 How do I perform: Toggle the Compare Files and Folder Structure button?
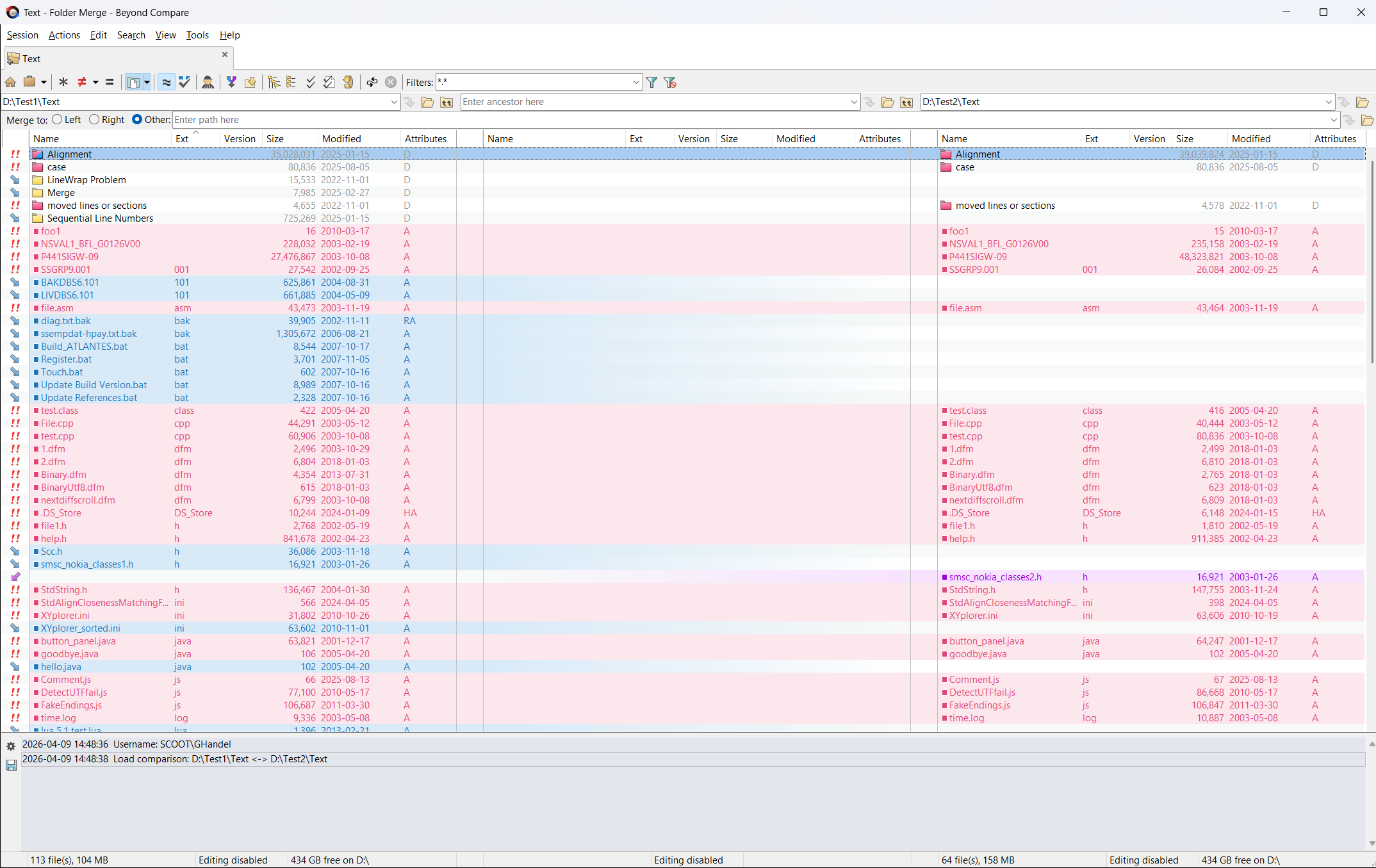point(133,82)
